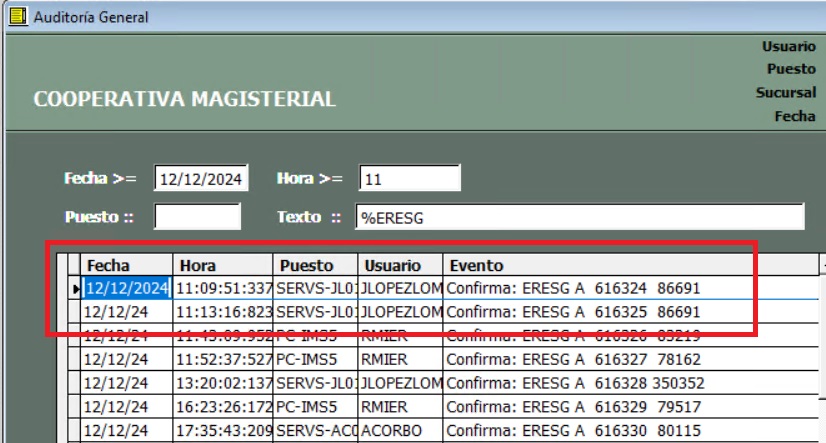Image resolution: width=826 pixels, height=443 pixels.
Task: Click the 11:13:16:823 time cell
Action: coord(224,312)
